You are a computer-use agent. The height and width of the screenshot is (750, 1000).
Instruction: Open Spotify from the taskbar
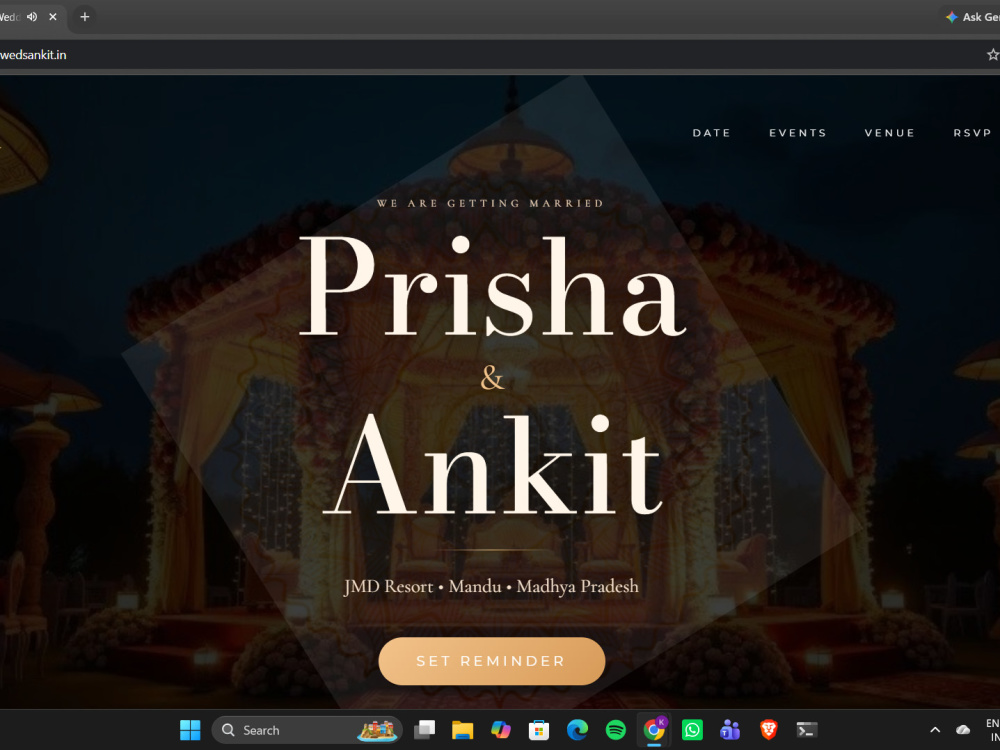coord(615,730)
